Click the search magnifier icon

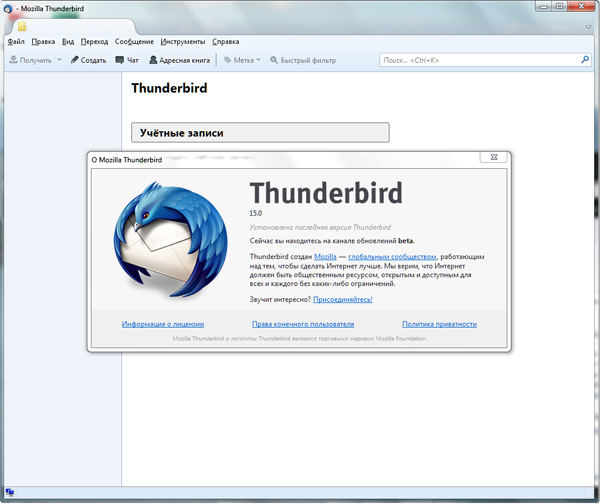[584, 60]
